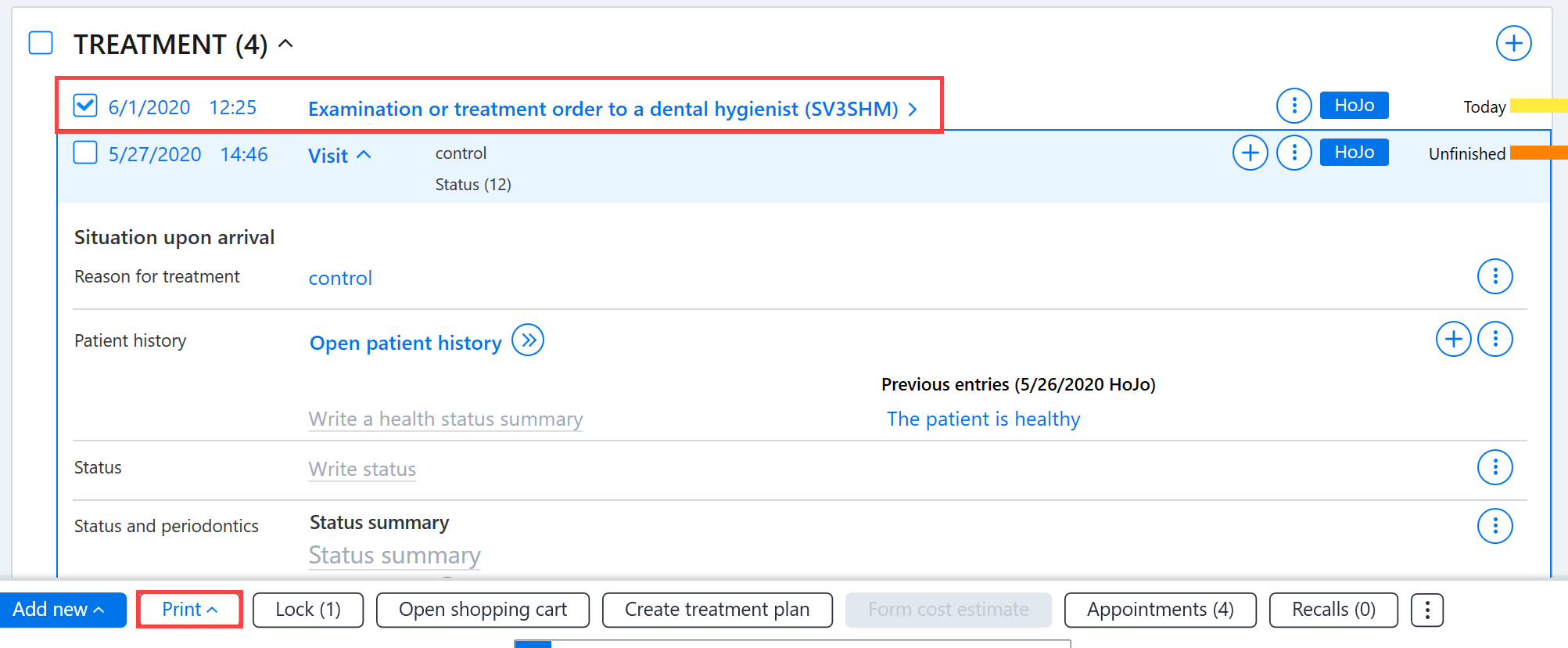This screenshot has height=648, width=1568.
Task: Collapse the TREATMENT (4) section
Action: pyautogui.click(x=286, y=44)
